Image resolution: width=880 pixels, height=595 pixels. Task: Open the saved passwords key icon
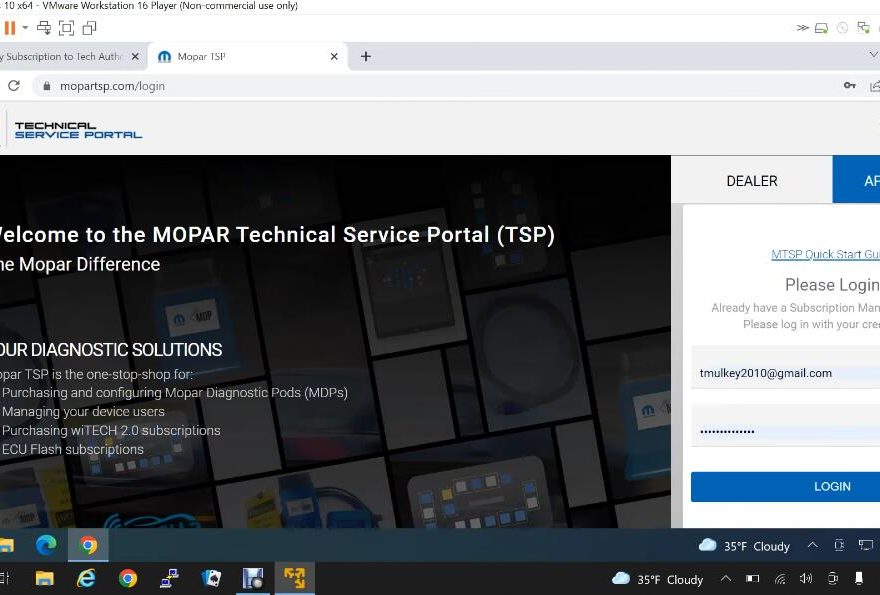pyautogui.click(x=850, y=85)
